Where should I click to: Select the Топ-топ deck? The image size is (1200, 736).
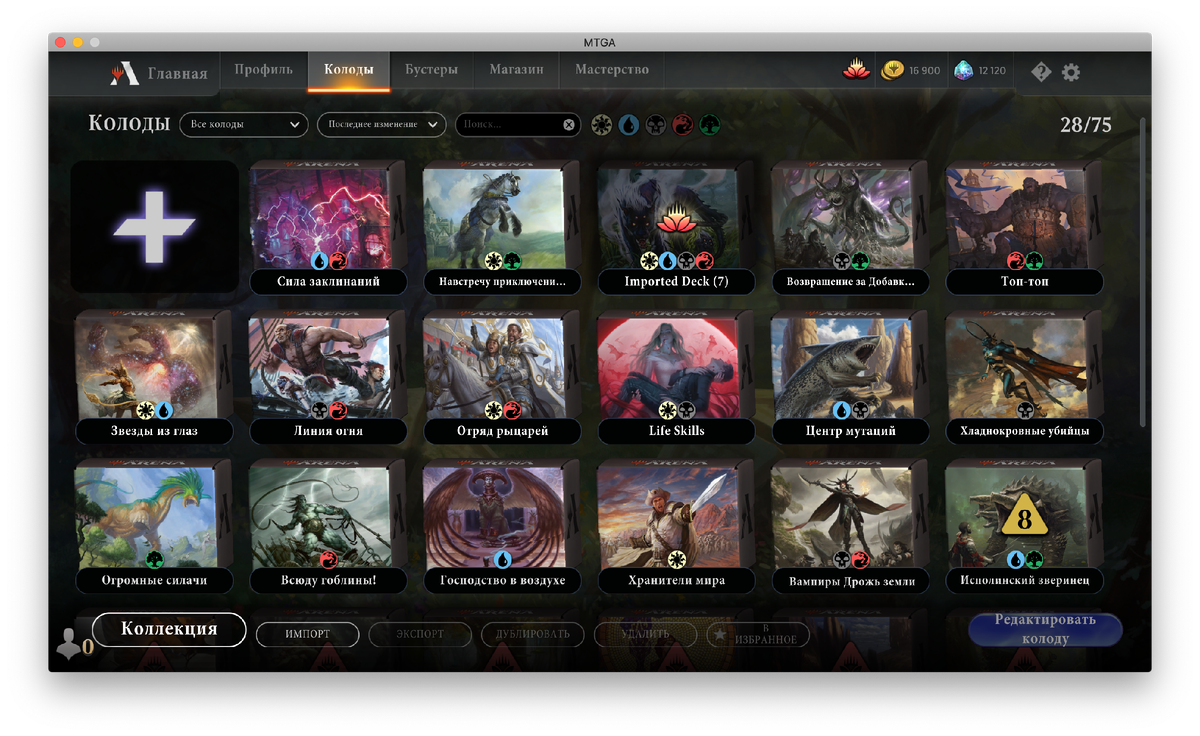[x=1024, y=227]
